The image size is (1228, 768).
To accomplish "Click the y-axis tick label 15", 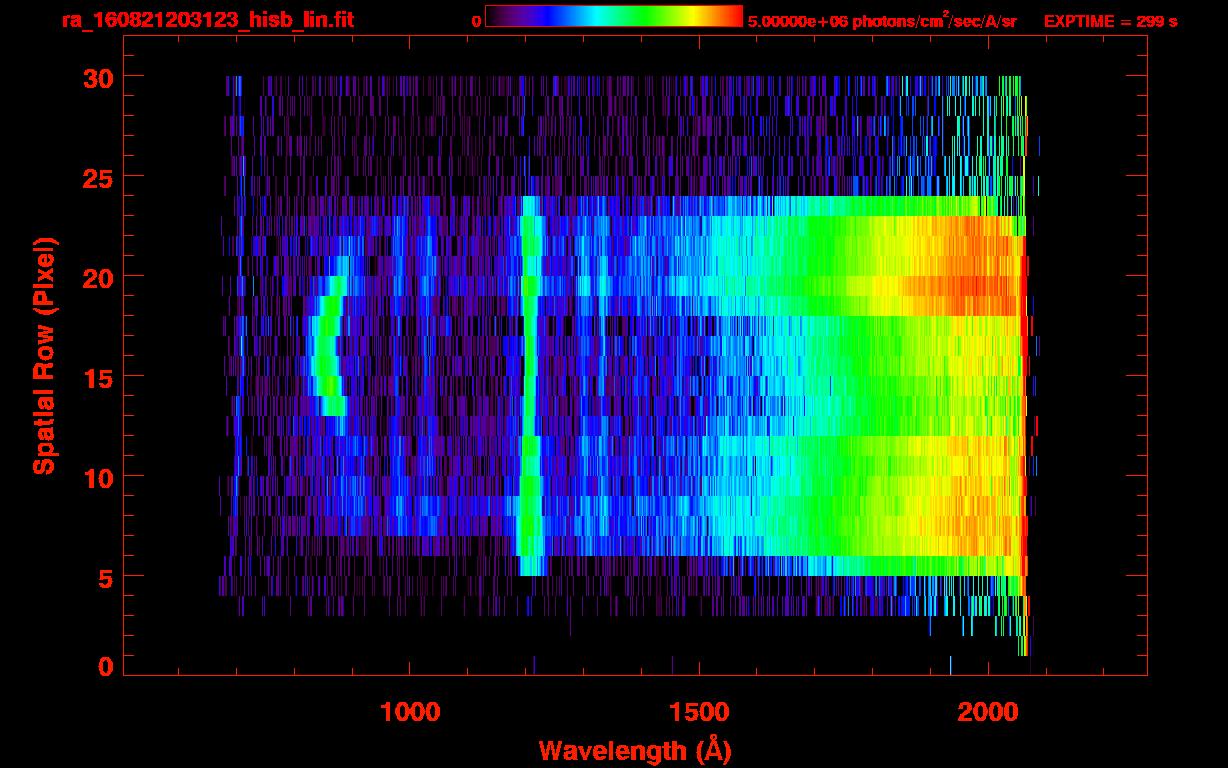I will (98, 377).
